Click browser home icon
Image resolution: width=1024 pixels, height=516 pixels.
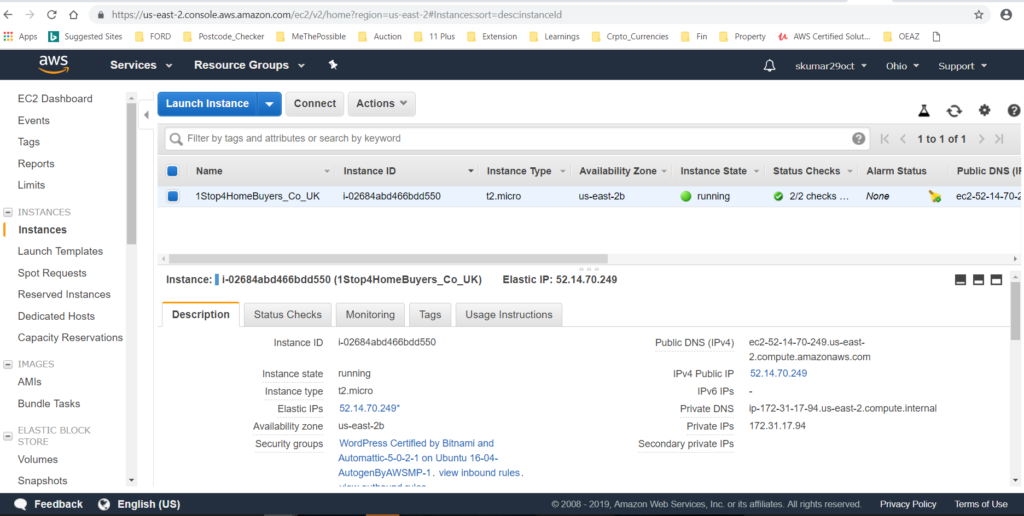73,14
